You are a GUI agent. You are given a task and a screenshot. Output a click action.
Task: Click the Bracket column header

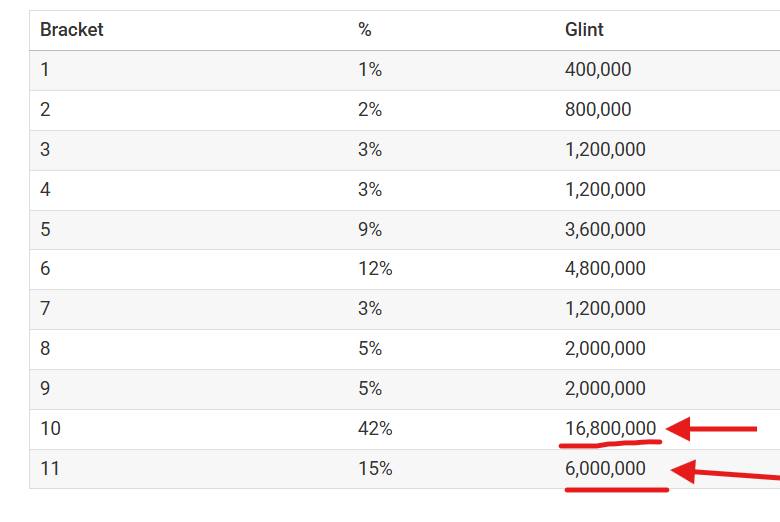[72, 30]
